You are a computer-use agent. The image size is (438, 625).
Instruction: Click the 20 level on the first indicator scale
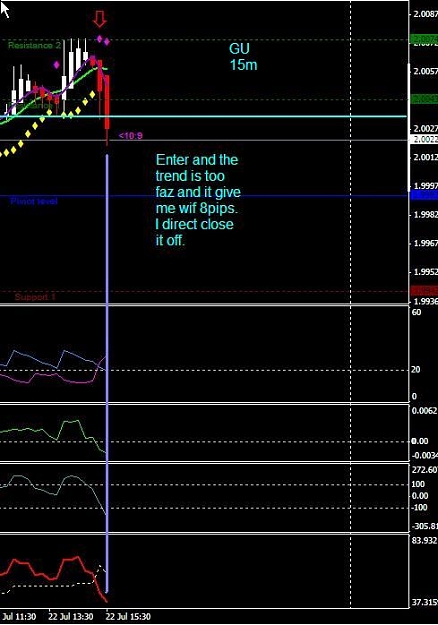[x=415, y=369]
